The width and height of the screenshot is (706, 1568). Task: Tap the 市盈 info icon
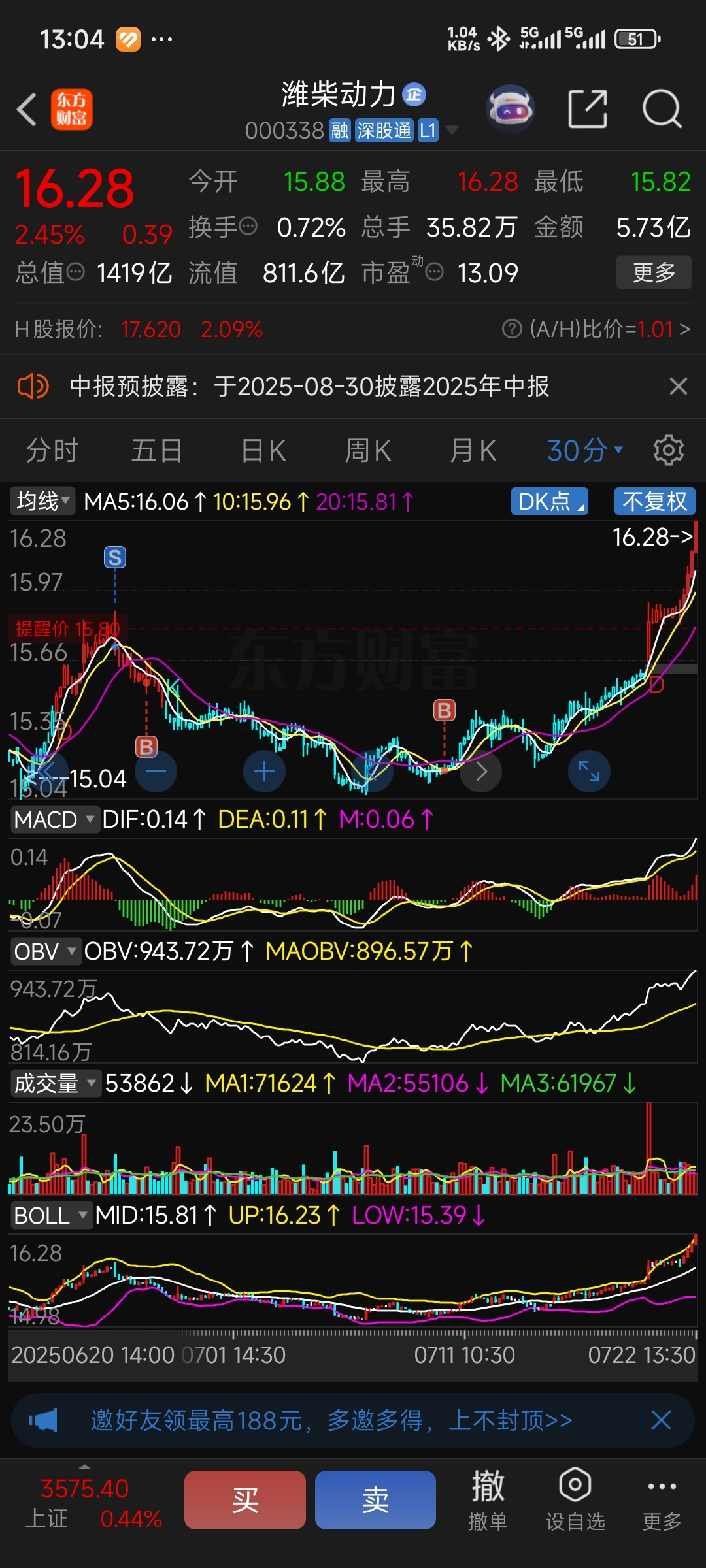(x=435, y=272)
